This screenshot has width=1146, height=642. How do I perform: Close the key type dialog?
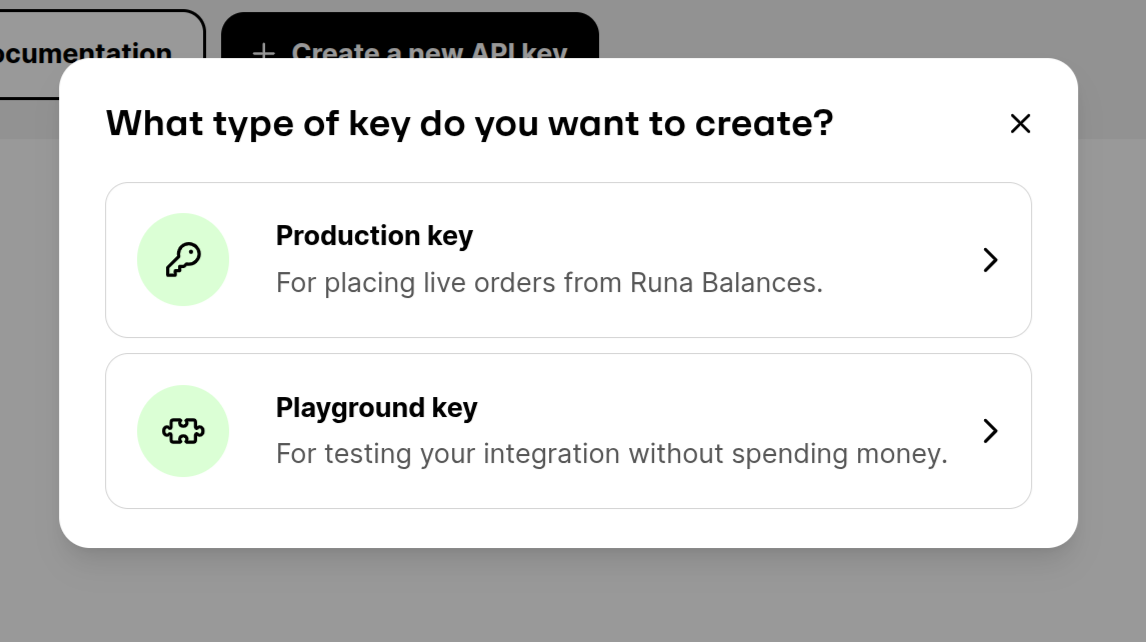1020,124
